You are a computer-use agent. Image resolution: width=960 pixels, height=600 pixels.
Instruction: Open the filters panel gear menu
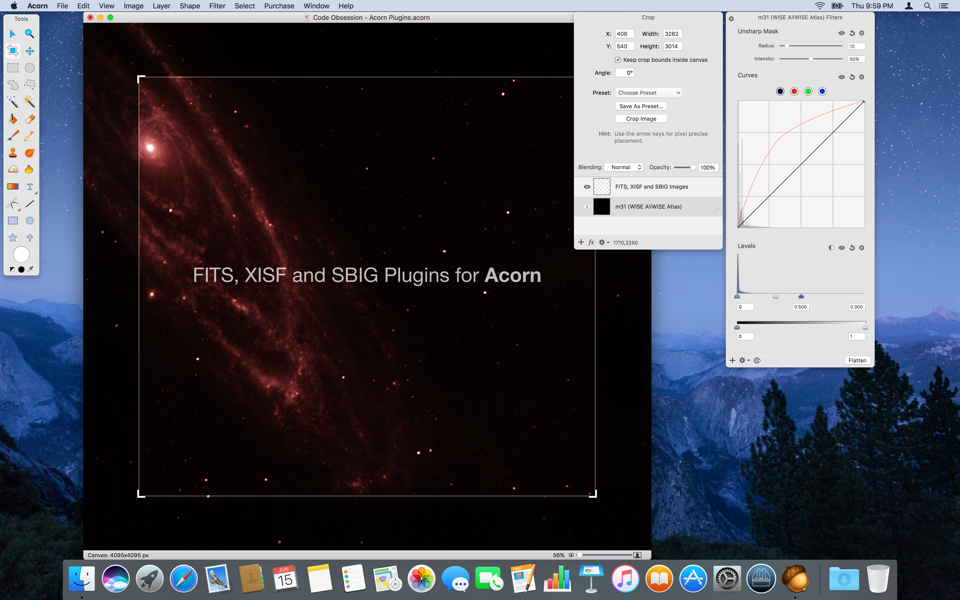pos(743,361)
